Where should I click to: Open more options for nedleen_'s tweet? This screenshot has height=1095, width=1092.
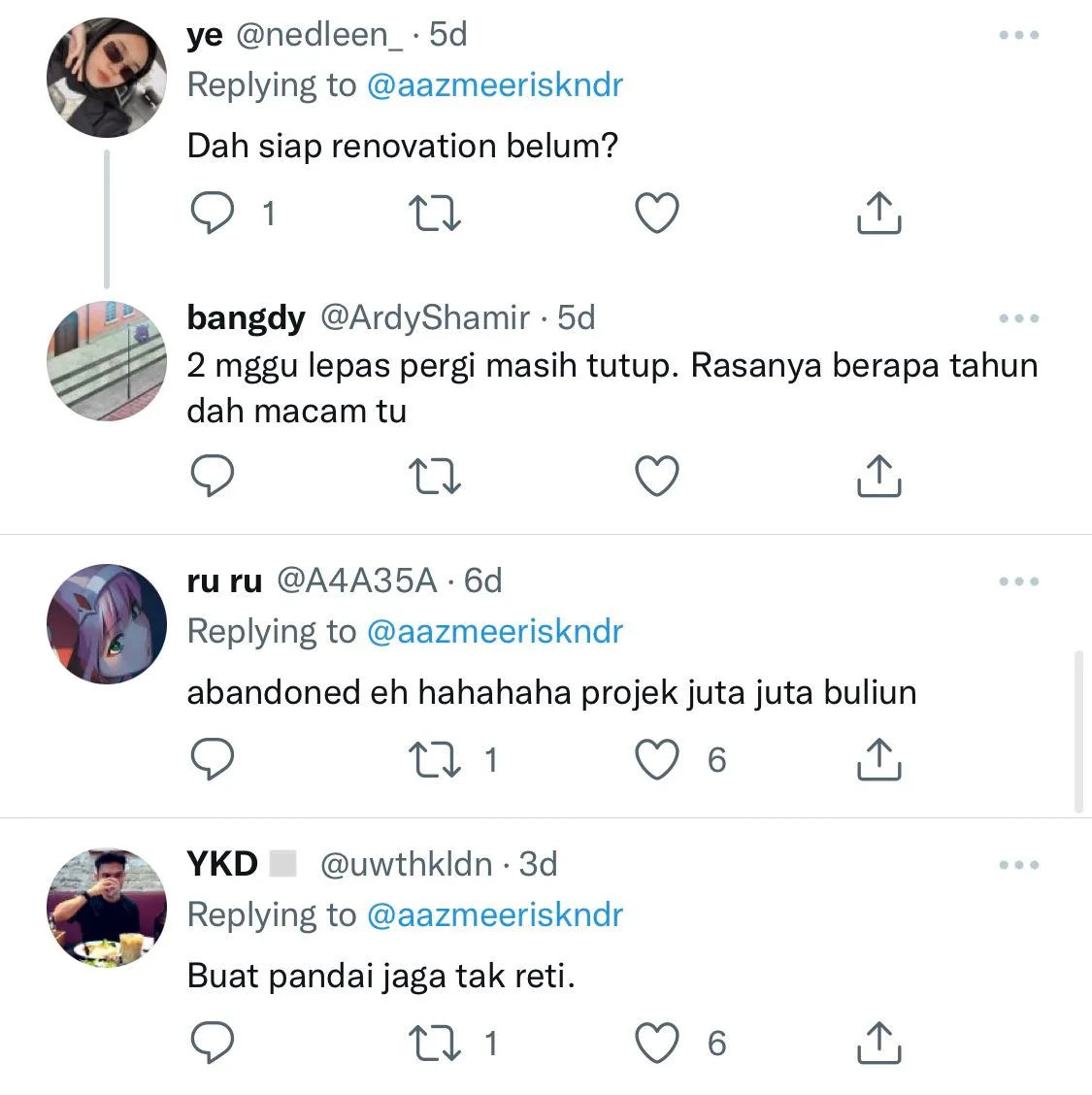(x=1018, y=34)
